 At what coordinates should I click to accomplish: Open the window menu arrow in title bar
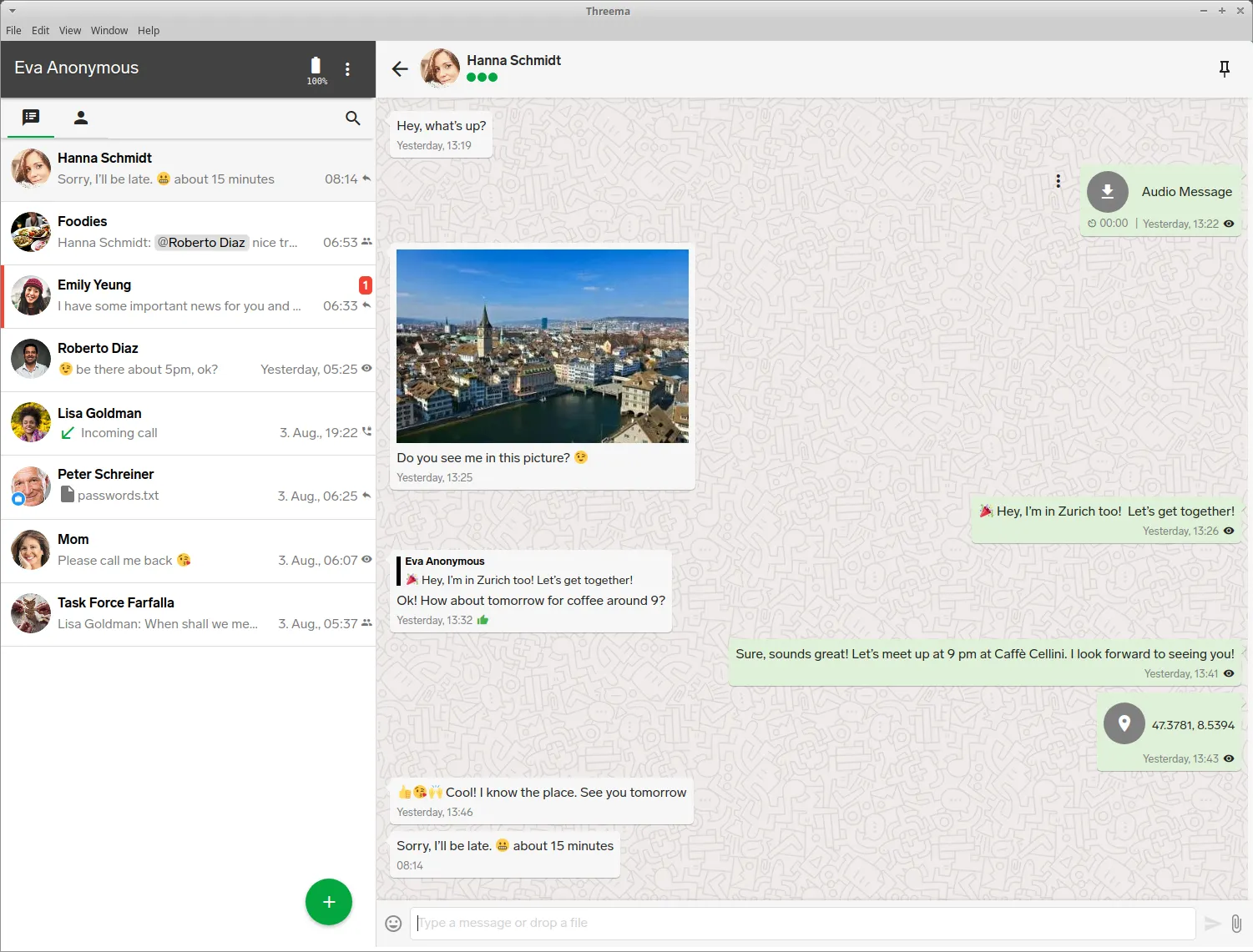click(x=12, y=11)
